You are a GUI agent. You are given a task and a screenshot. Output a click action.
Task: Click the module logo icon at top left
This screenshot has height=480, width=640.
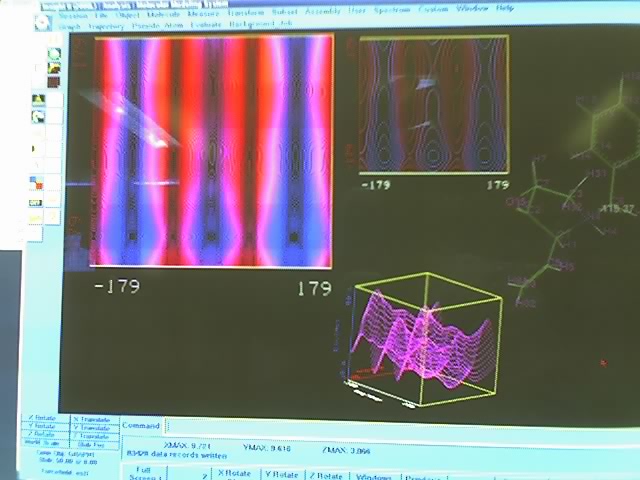click(x=43, y=22)
